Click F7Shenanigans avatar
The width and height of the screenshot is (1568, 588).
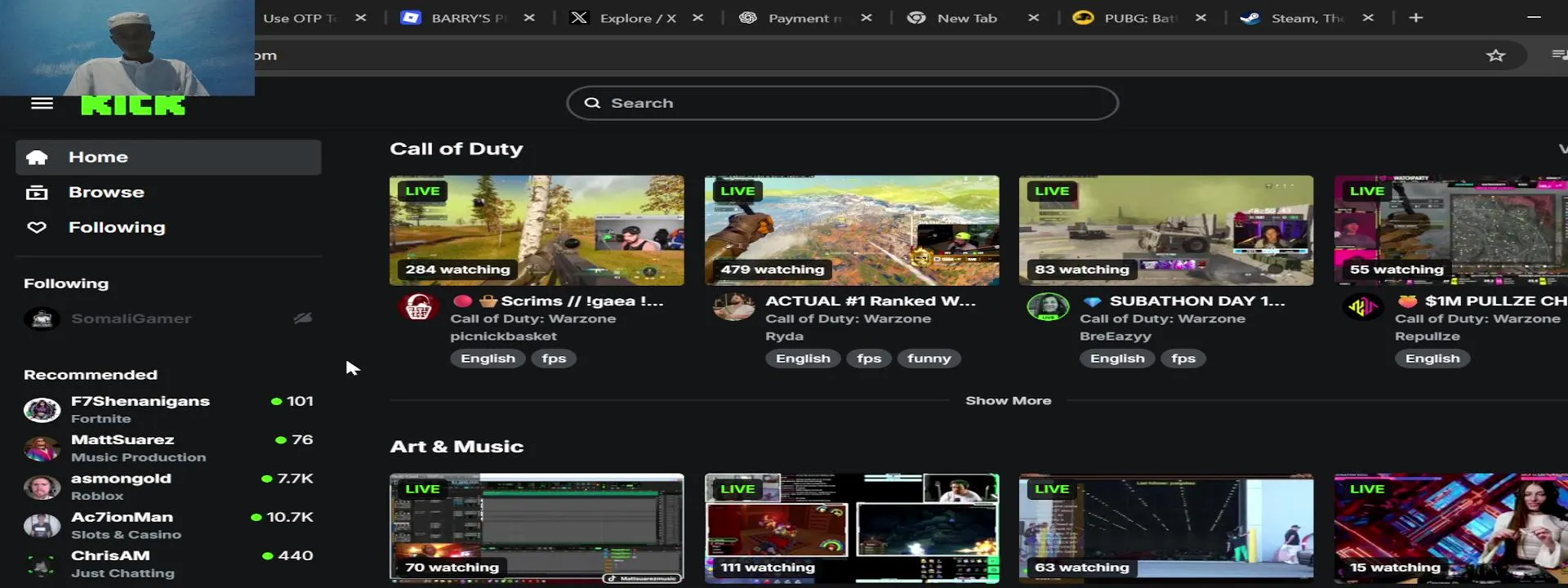pyautogui.click(x=42, y=409)
